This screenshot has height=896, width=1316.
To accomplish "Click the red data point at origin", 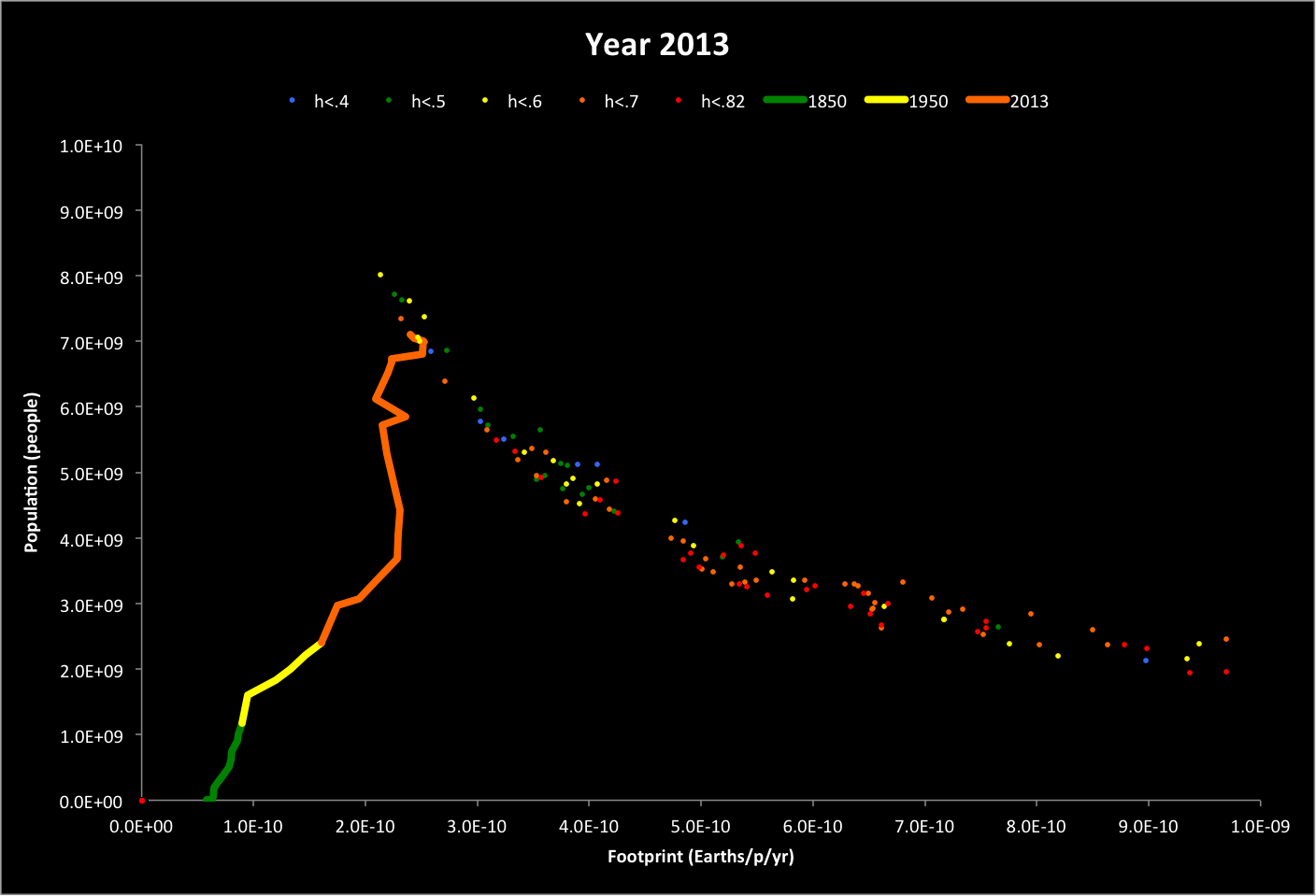I will tap(142, 801).
